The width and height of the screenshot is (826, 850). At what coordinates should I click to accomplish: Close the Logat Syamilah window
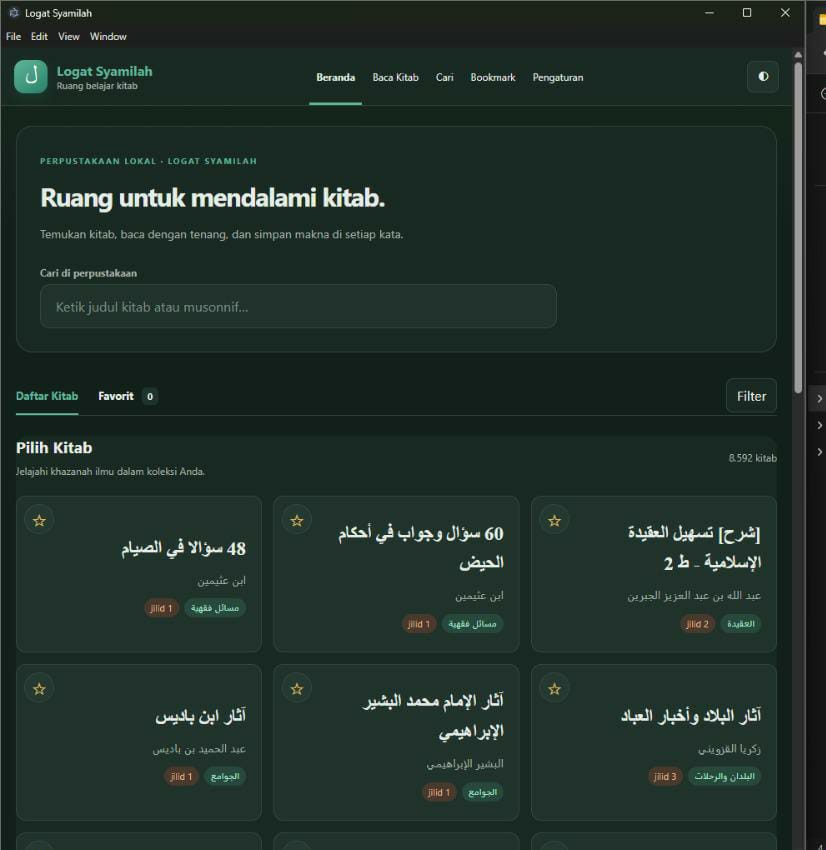coord(785,12)
